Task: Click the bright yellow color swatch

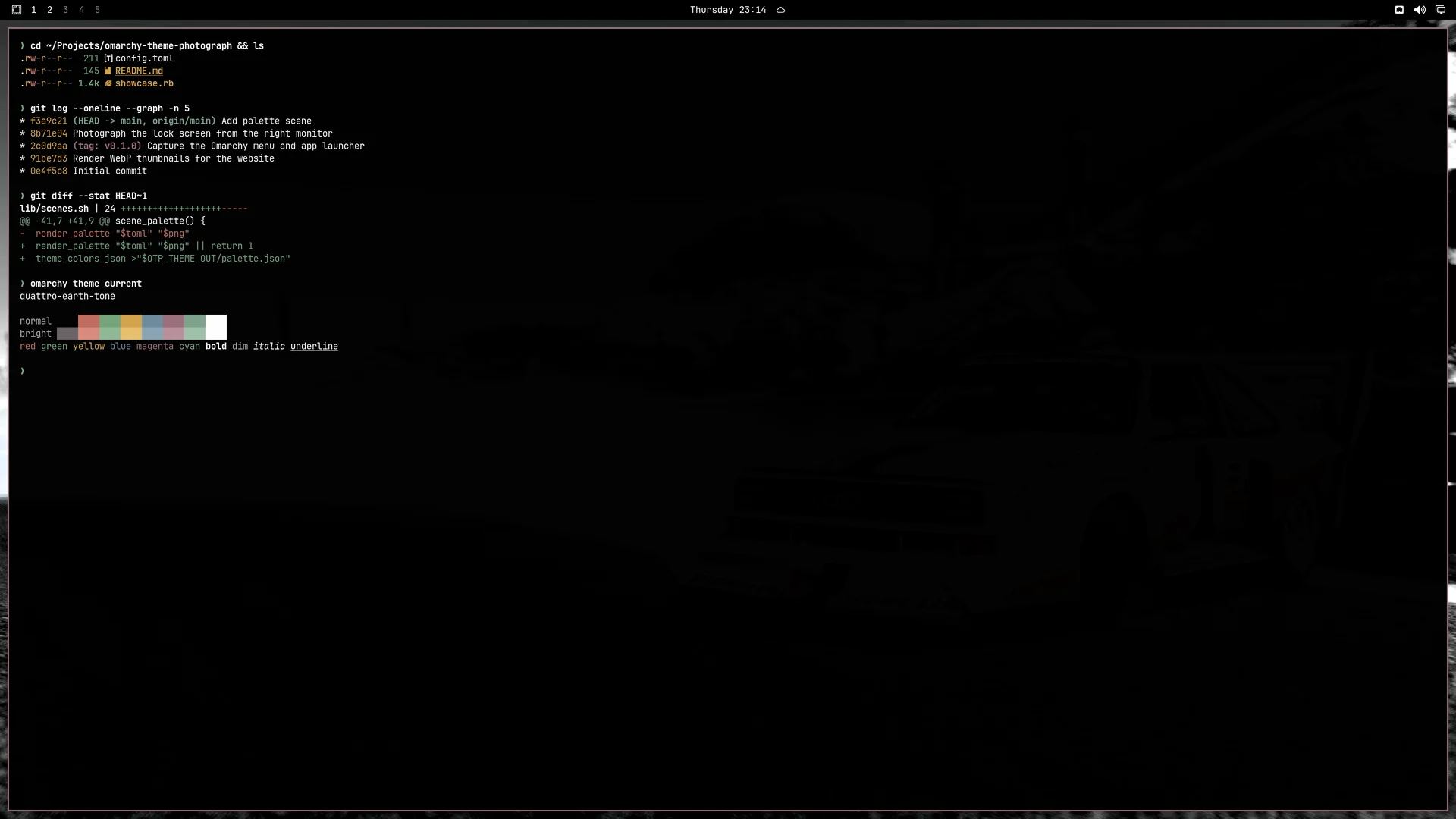Action: coord(131,334)
